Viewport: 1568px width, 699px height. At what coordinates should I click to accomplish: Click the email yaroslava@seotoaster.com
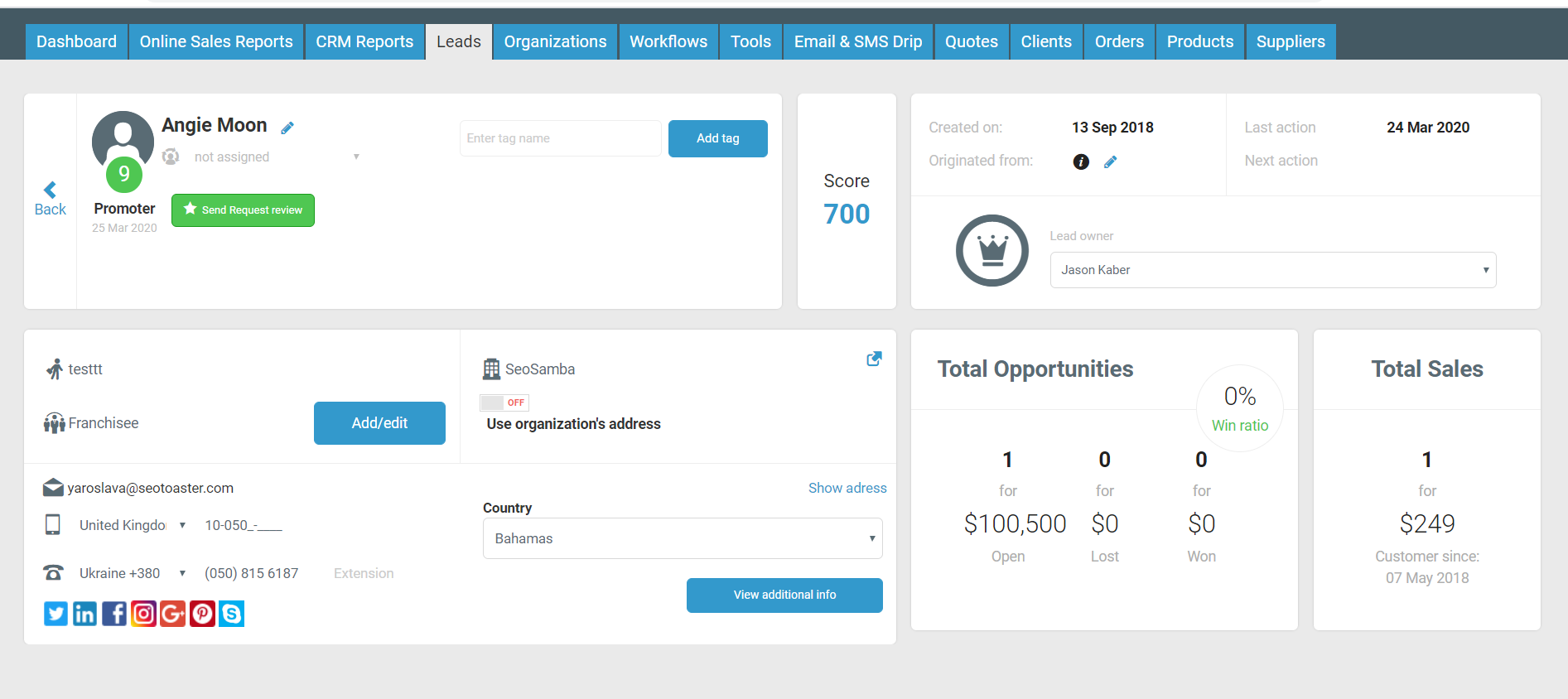[151, 489]
